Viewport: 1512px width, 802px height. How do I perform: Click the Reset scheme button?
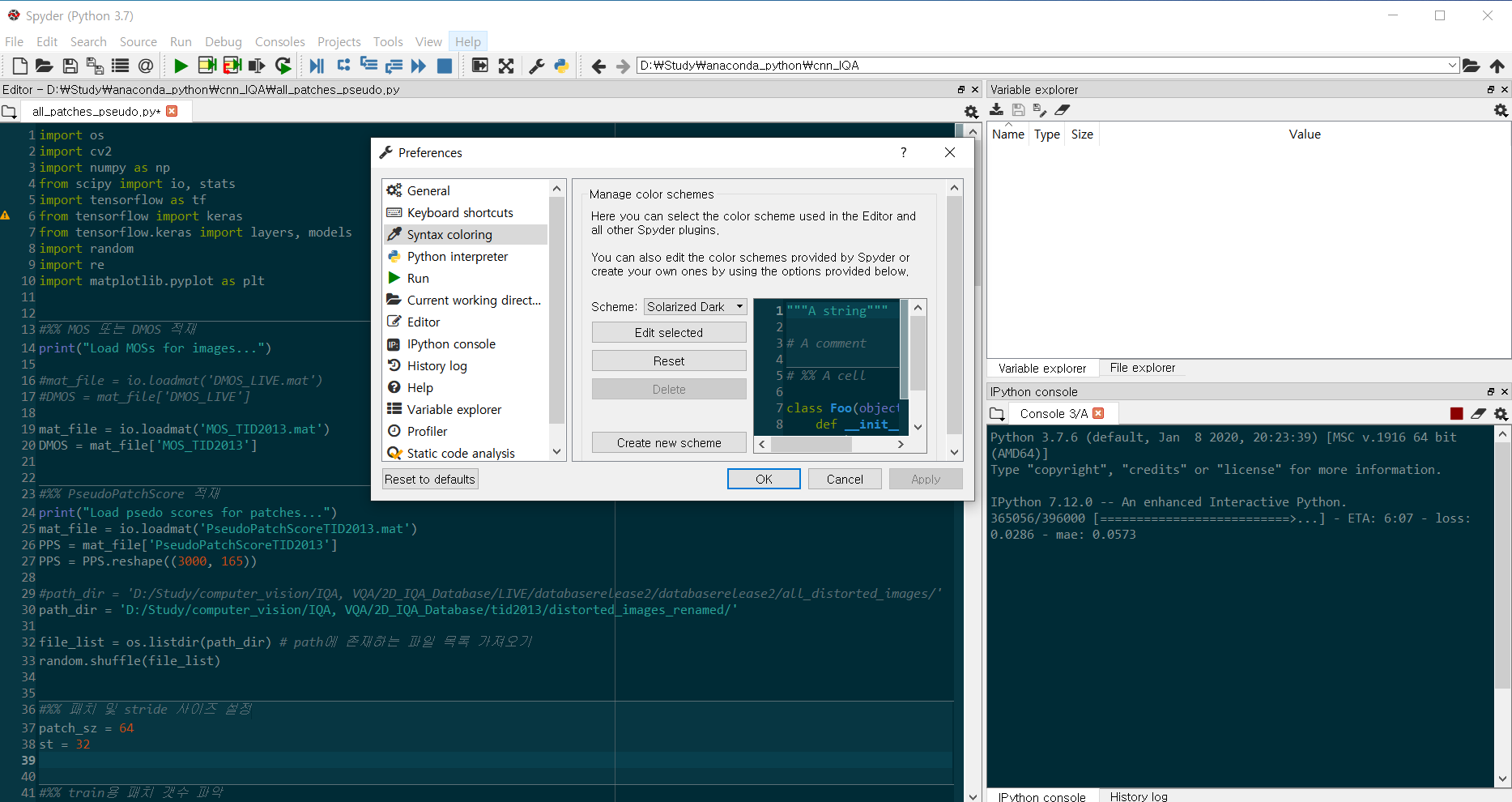[669, 360]
